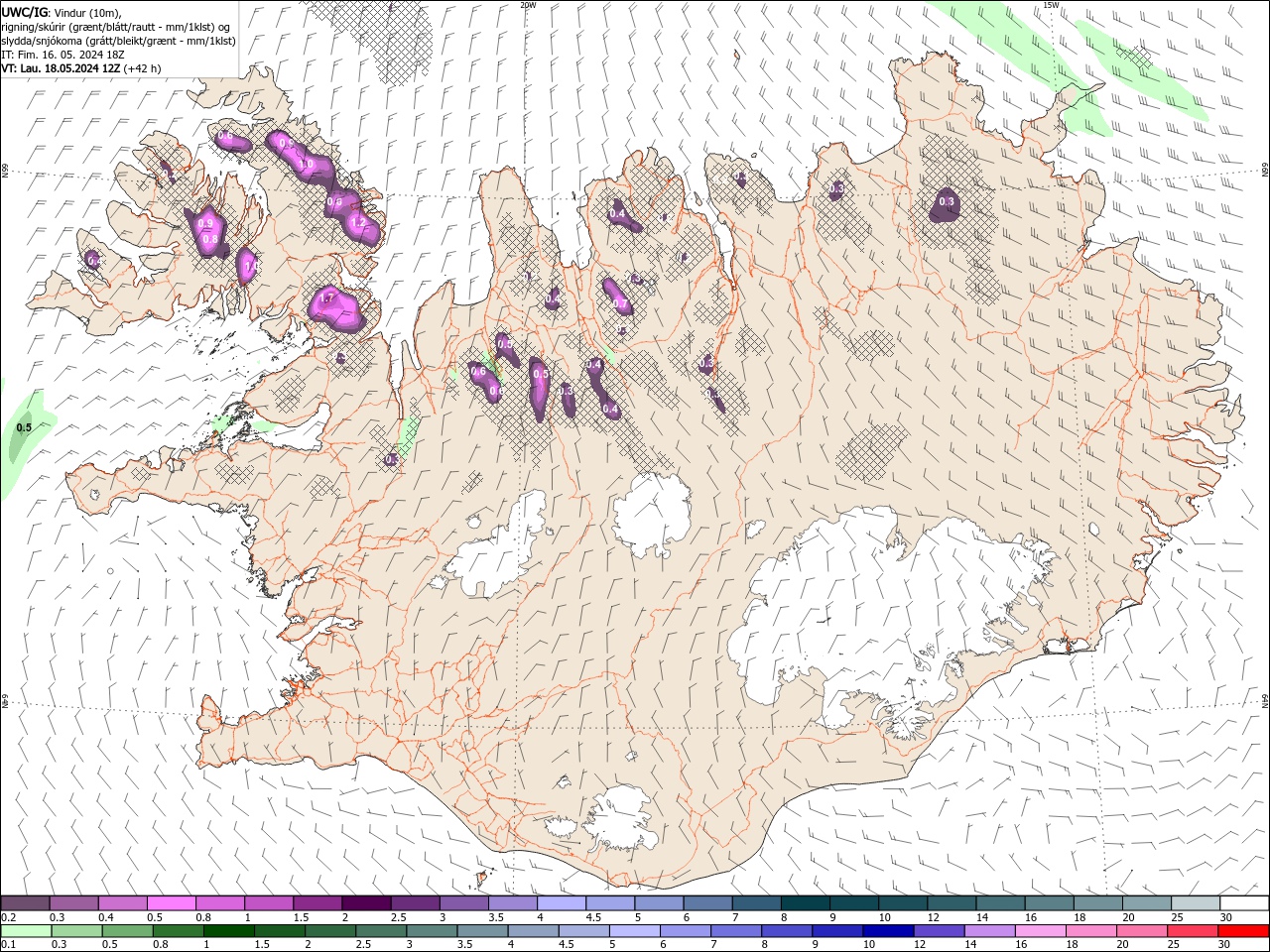Click the '64N' latitude label on right edge
Viewport: 1270px width, 952px height.
pyautogui.click(x=1265, y=701)
